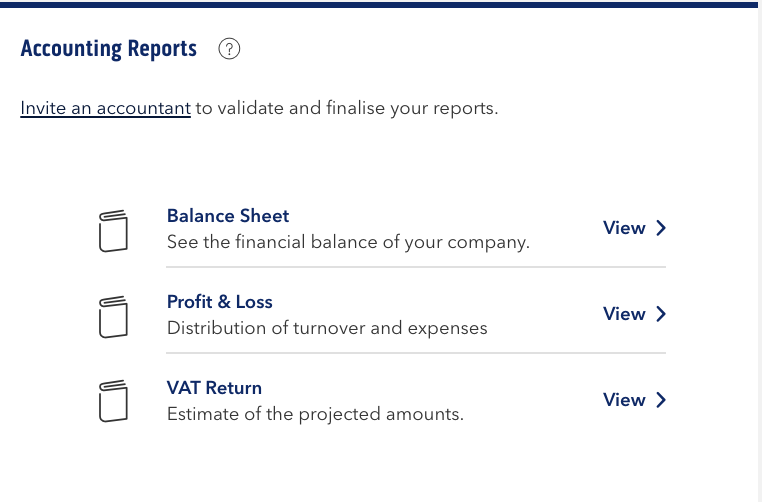Open the VAT Return report title
Screen dimensions: 762x502
[214, 388]
